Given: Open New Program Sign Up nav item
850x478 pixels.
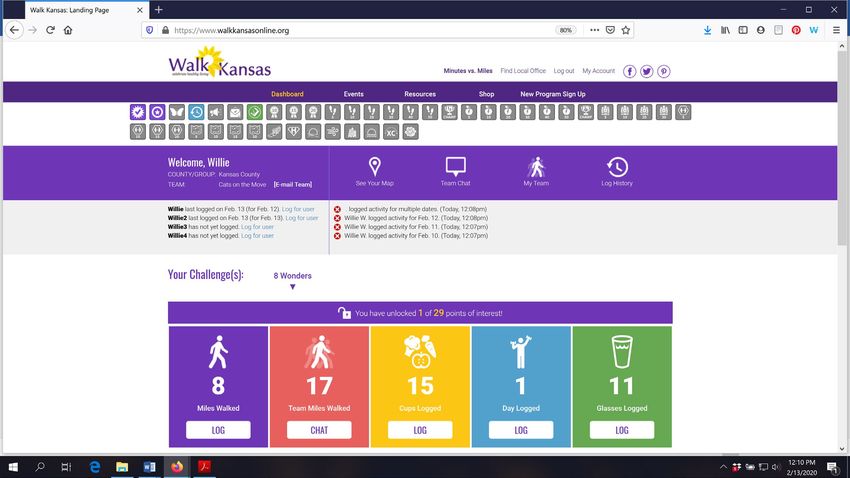Looking at the screenshot, I should 553,94.
